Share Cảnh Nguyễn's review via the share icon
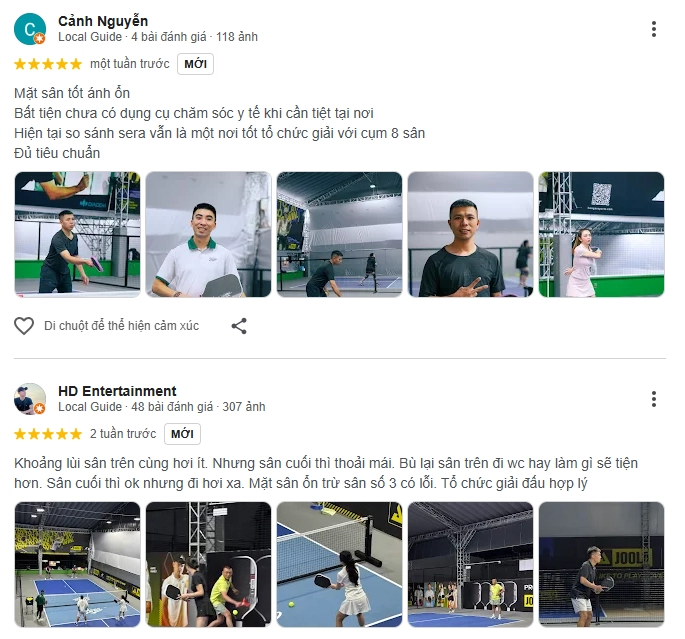 click(x=239, y=326)
